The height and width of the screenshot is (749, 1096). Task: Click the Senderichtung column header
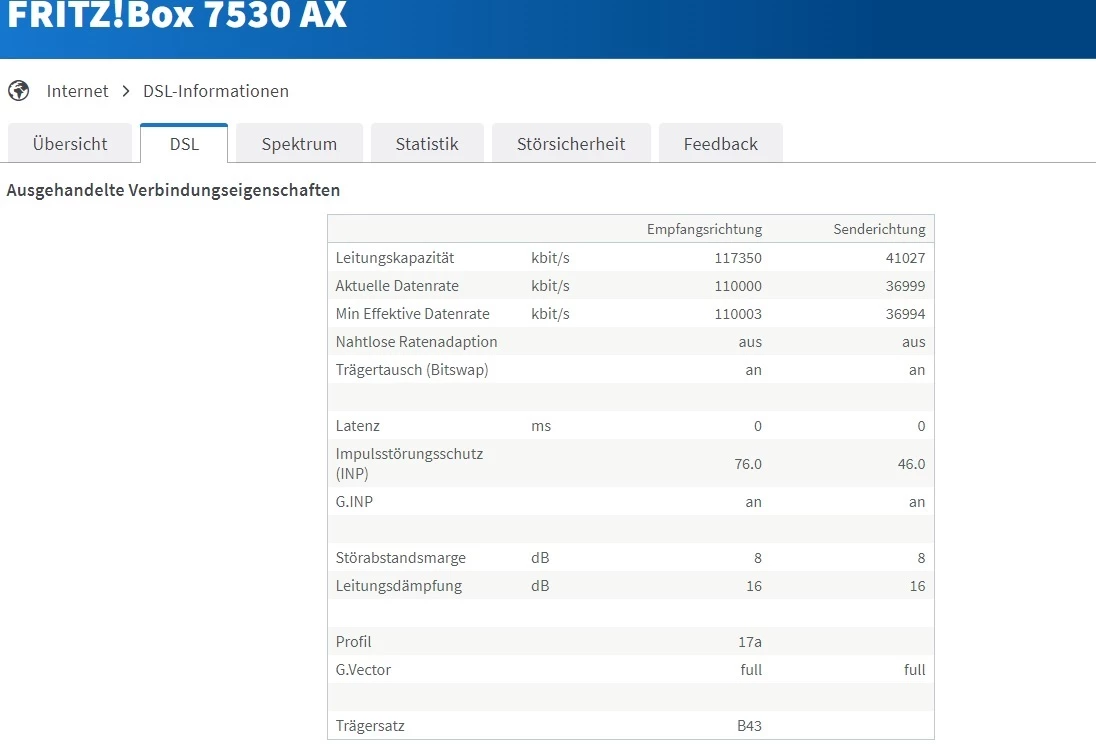[879, 229]
